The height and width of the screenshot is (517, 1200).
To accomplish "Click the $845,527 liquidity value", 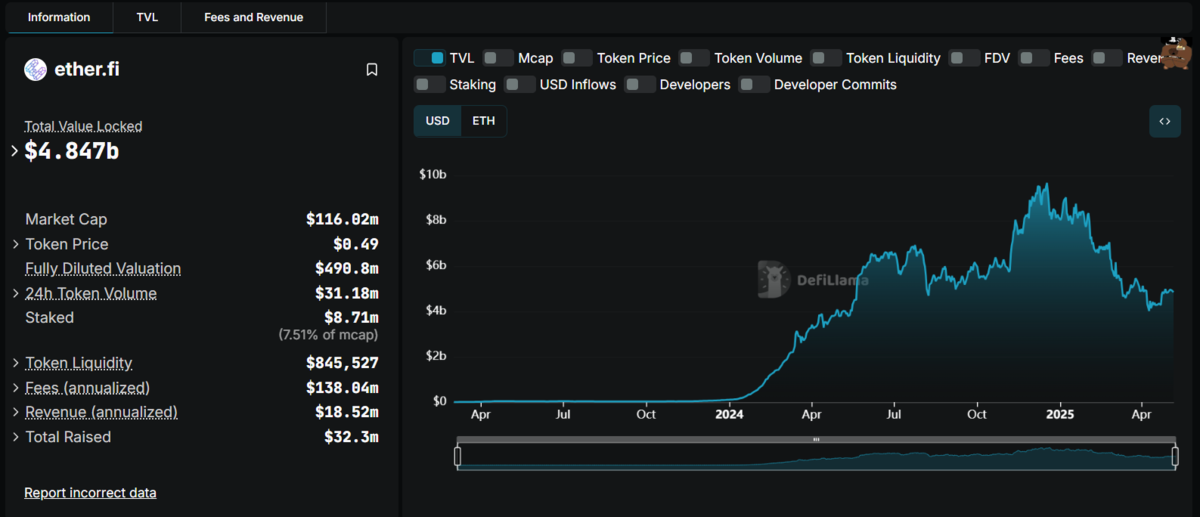I will coord(342,363).
